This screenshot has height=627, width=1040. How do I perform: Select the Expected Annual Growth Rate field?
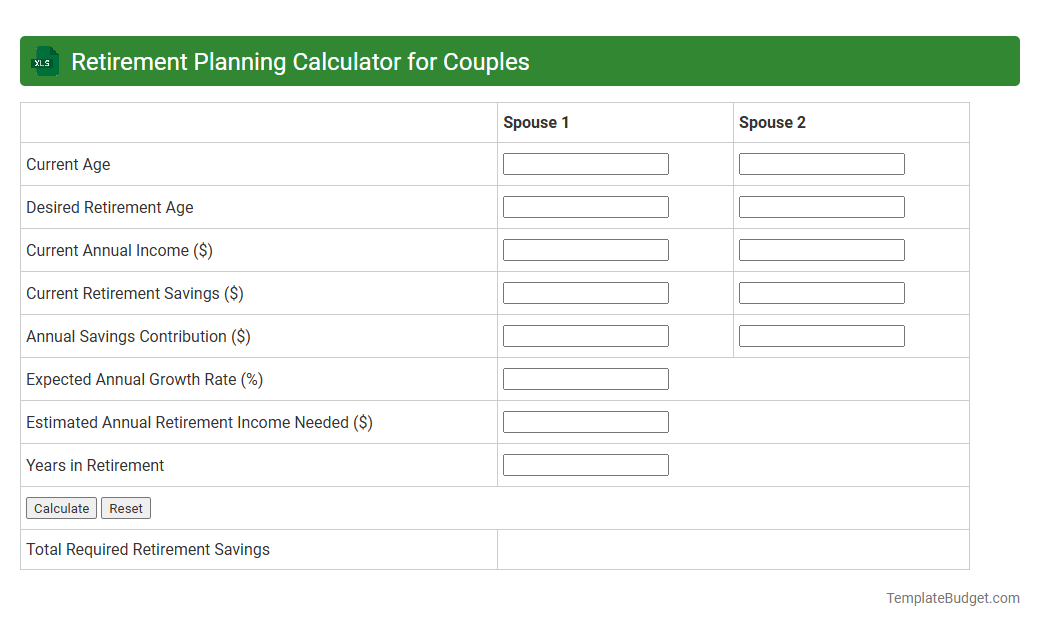click(585, 378)
